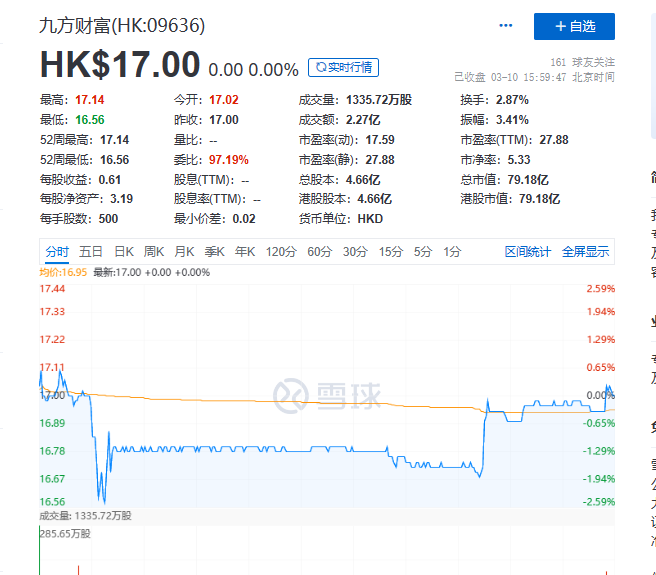
Task: Open 区间统计 range statistics
Action: coord(528,252)
